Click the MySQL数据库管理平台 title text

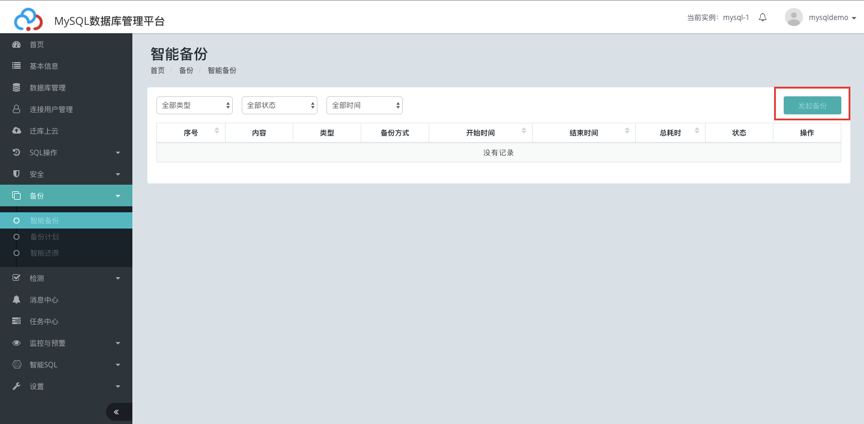click(x=109, y=22)
